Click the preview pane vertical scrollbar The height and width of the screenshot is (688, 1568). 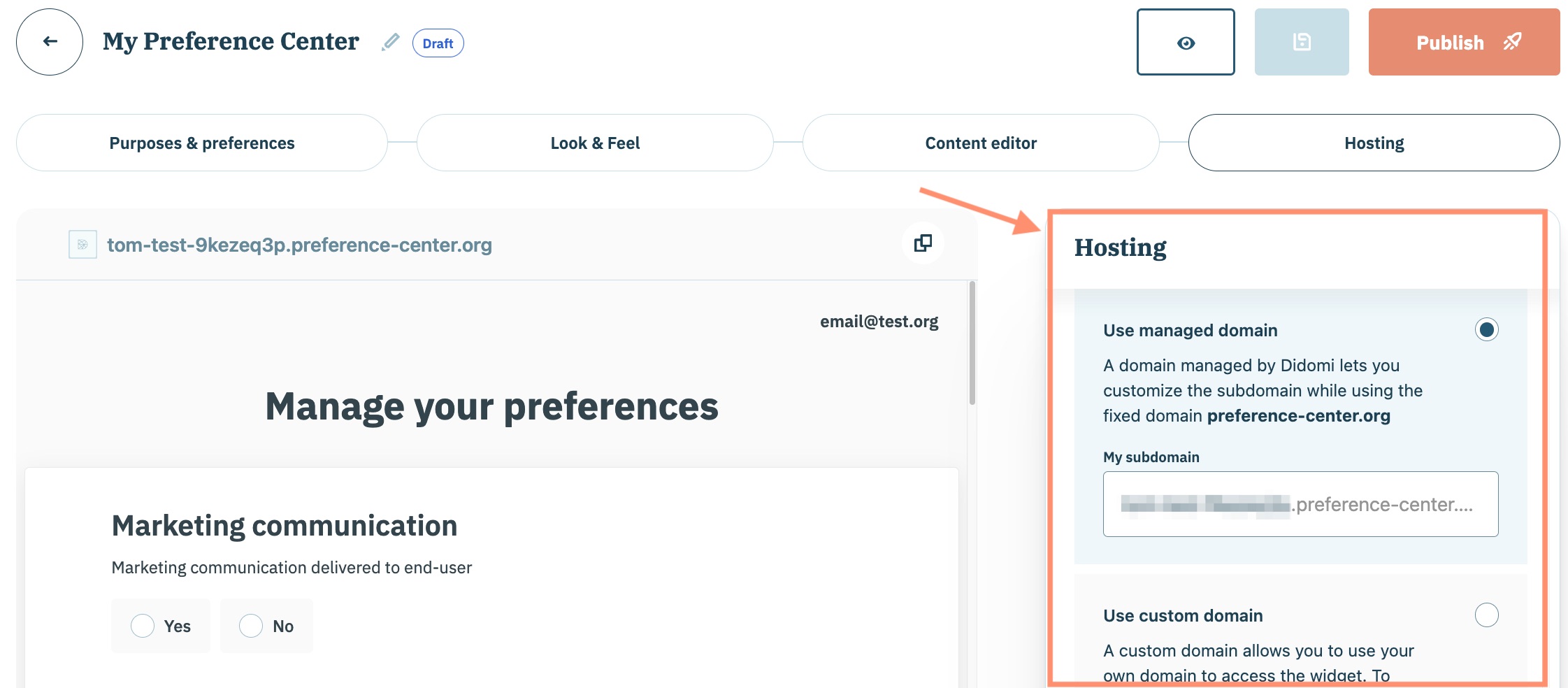point(972,343)
